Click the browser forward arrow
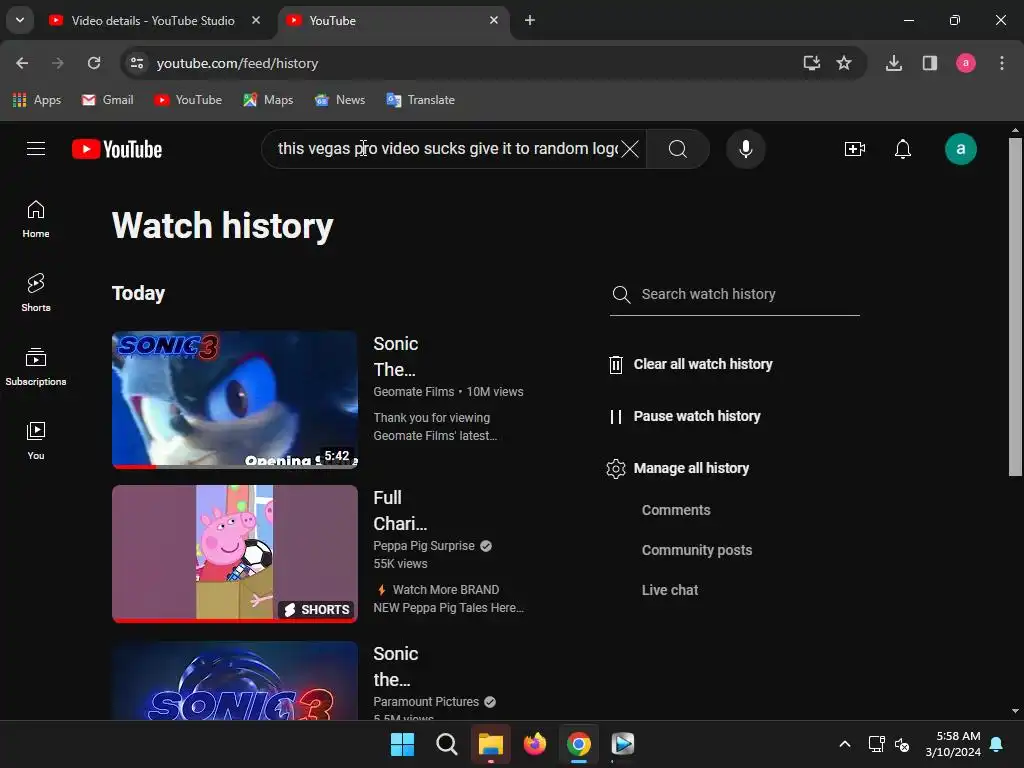The image size is (1024, 768). (57, 63)
